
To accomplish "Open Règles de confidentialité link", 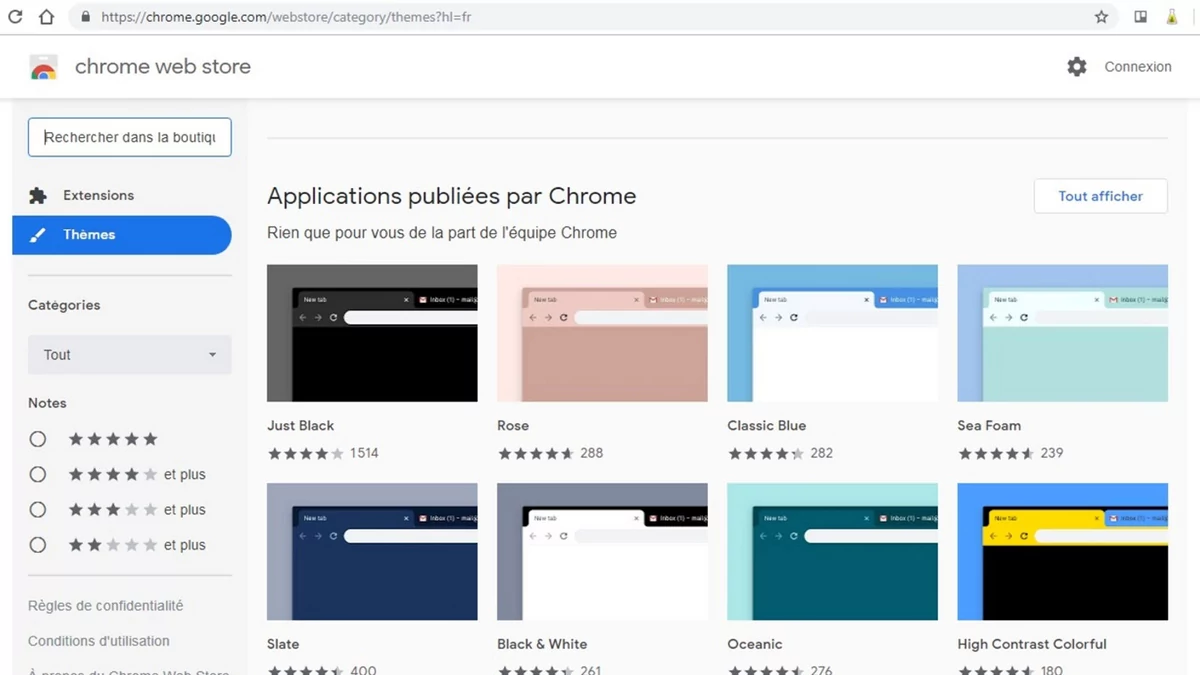I will coord(106,606).
